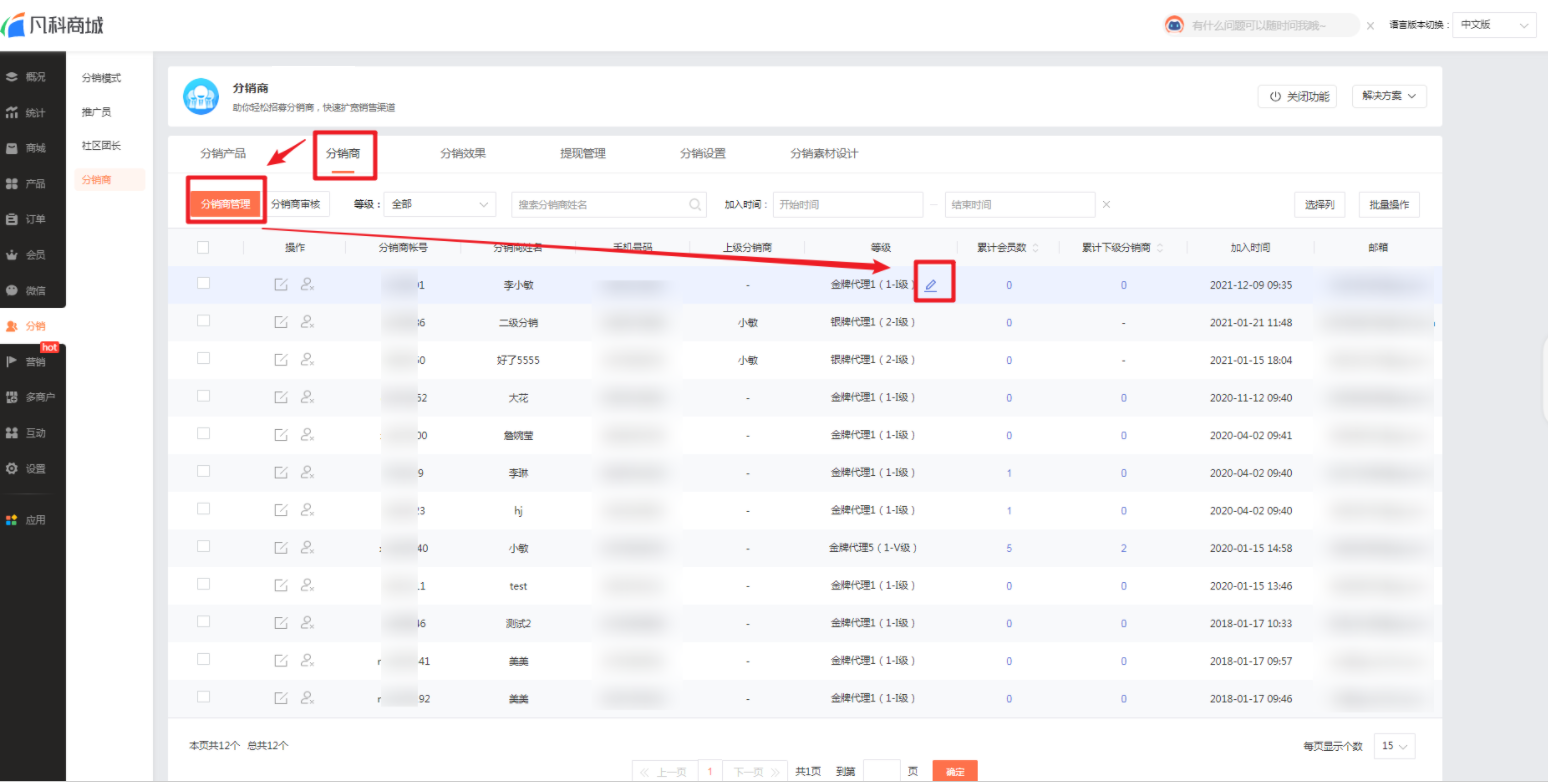Click the 凡科商城 logo
This screenshot has height=782, width=1548.
(x=52, y=24)
